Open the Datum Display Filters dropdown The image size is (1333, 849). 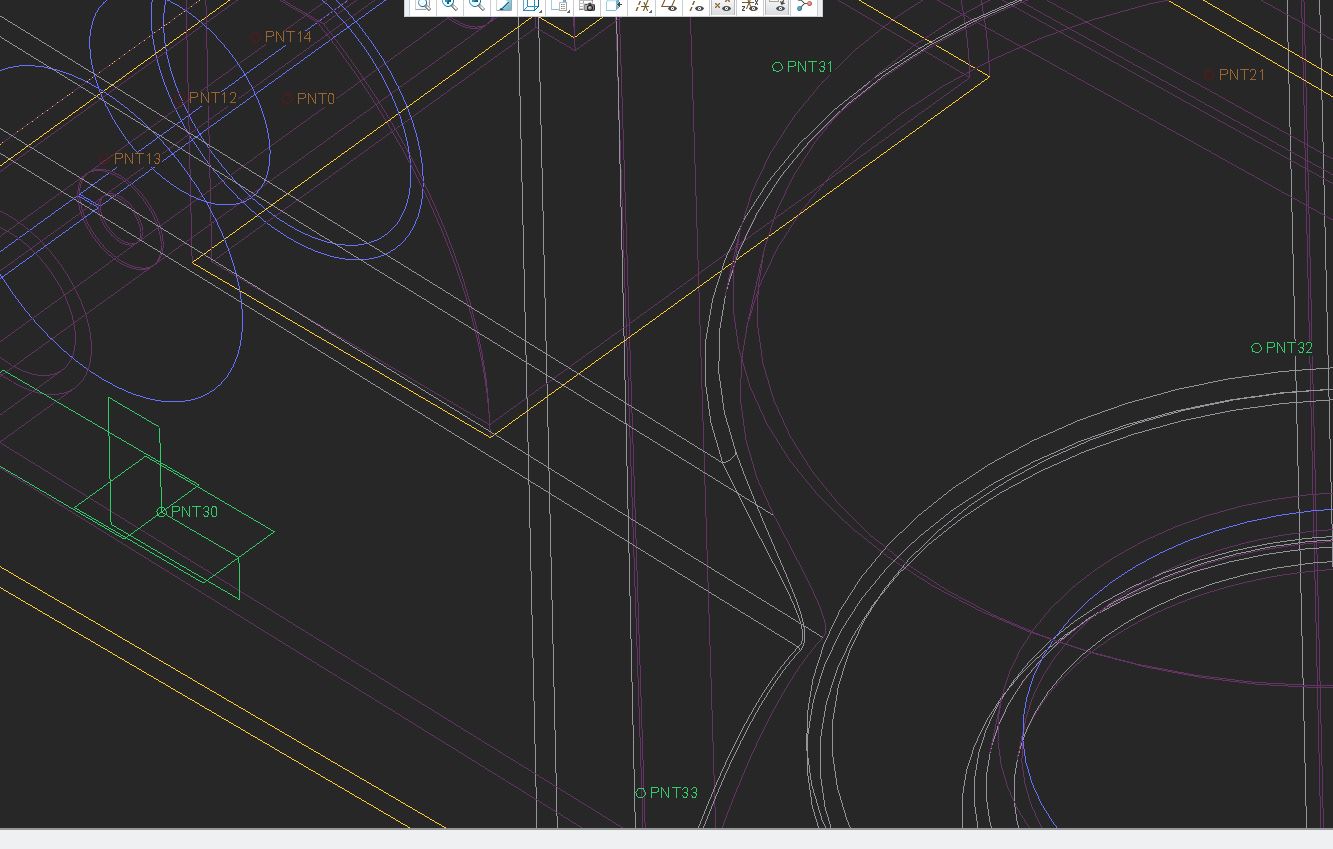tap(643, 5)
